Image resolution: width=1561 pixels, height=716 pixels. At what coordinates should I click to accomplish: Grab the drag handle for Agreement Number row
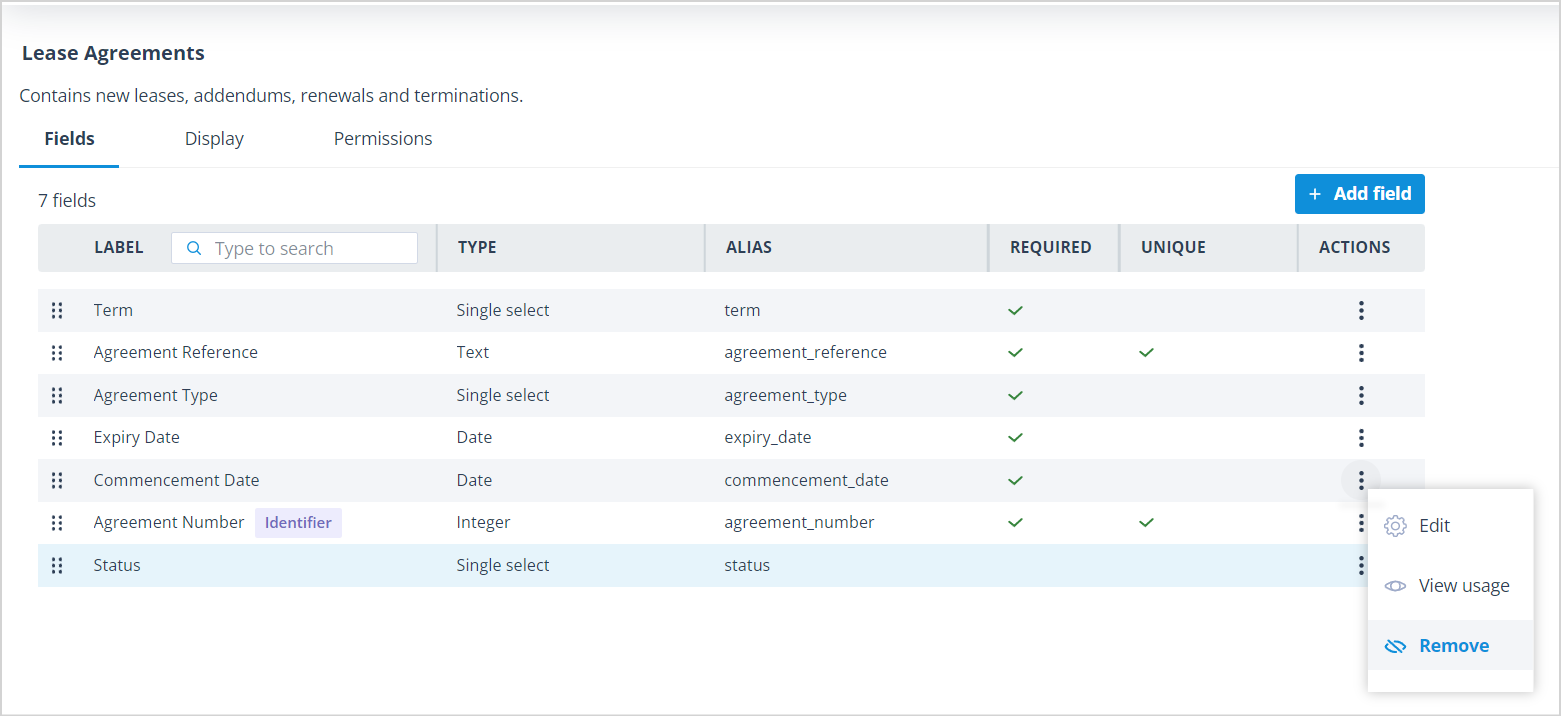point(57,522)
